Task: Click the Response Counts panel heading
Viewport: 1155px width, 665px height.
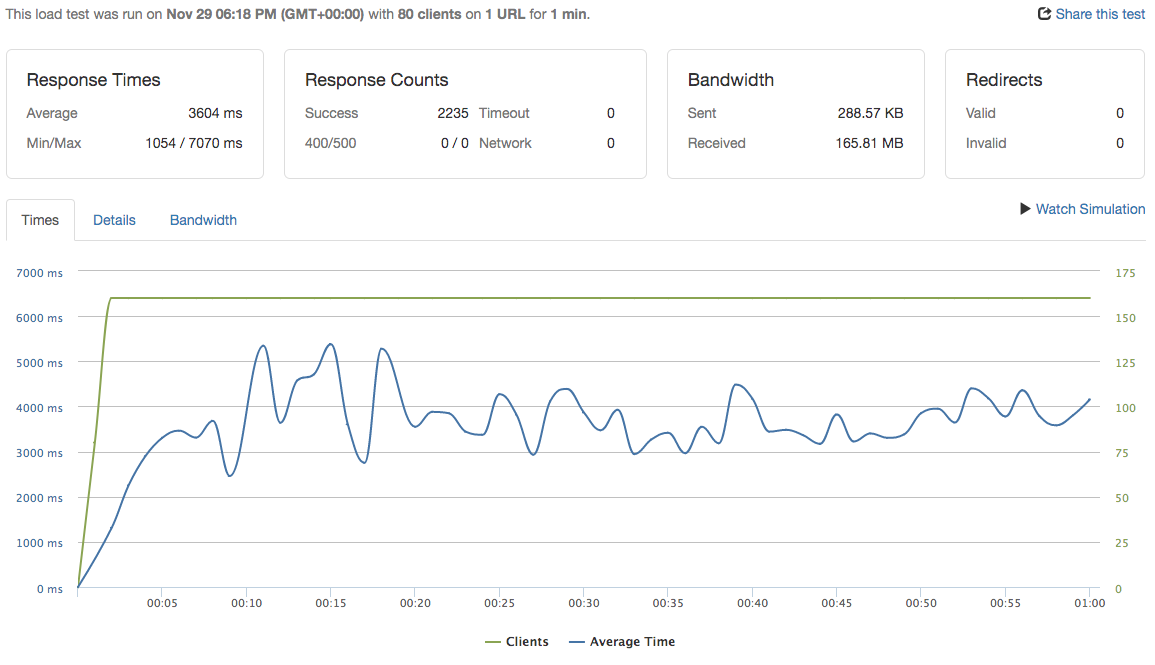Action: [x=376, y=80]
